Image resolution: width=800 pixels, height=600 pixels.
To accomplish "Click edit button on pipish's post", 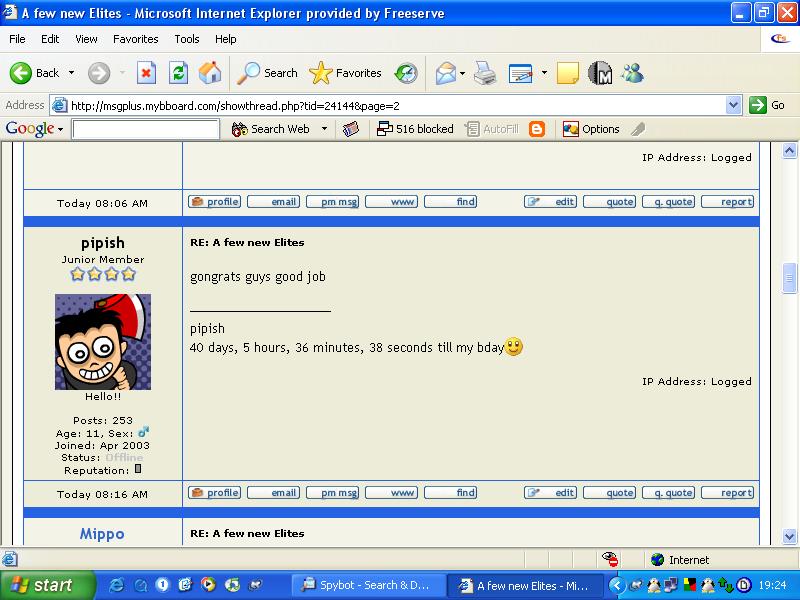I will 551,493.
